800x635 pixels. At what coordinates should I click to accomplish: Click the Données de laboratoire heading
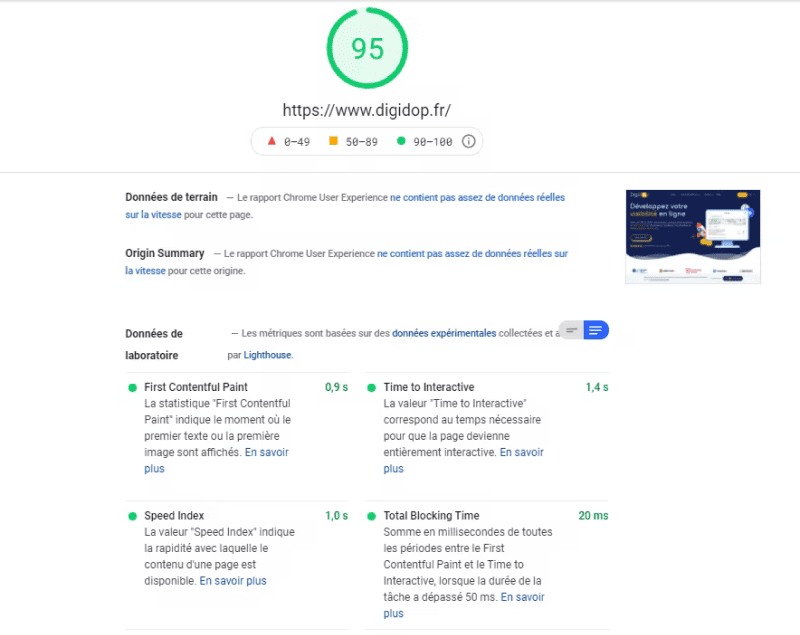click(x=154, y=344)
